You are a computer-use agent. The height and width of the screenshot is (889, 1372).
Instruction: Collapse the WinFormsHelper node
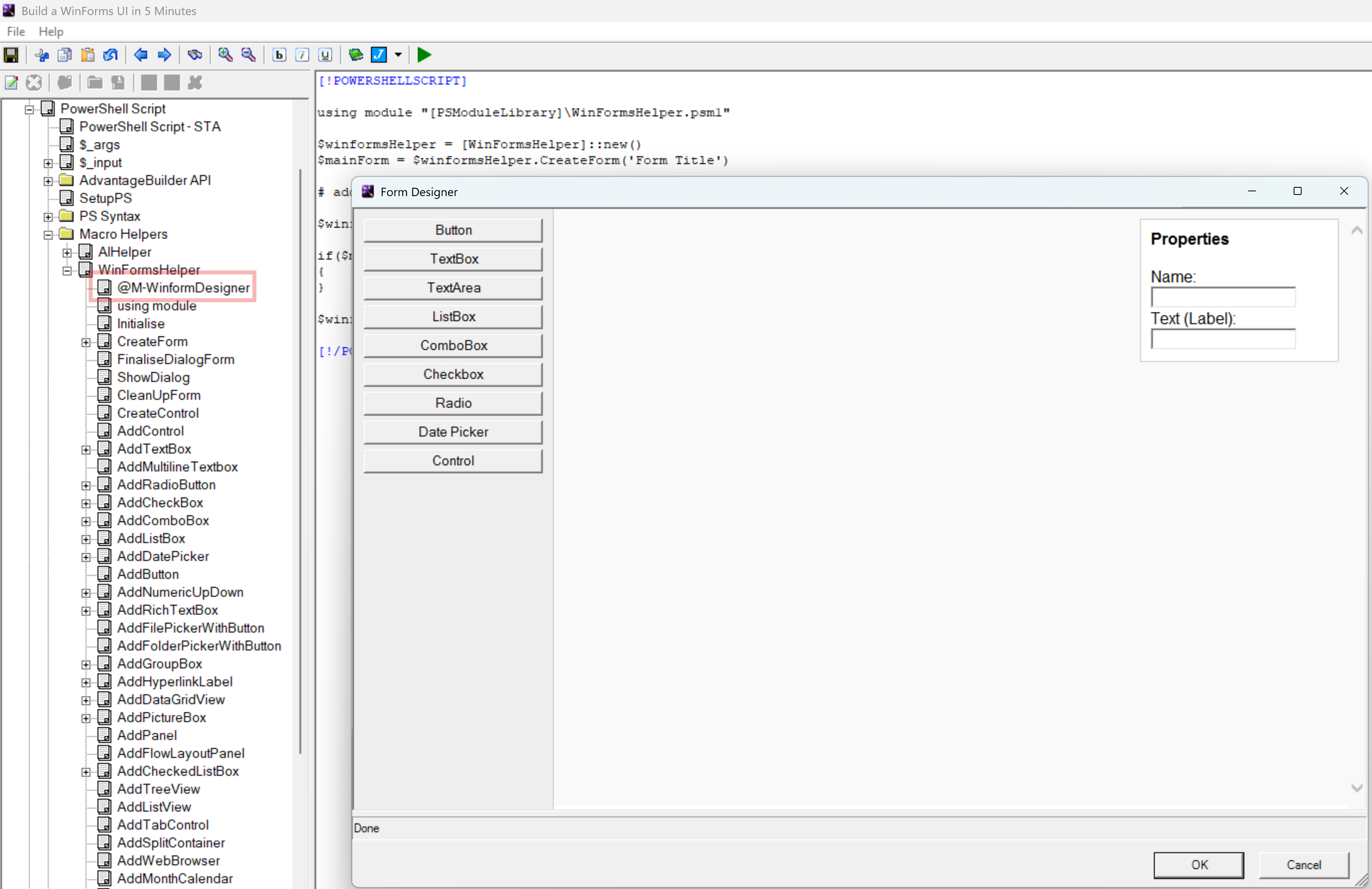(x=68, y=270)
